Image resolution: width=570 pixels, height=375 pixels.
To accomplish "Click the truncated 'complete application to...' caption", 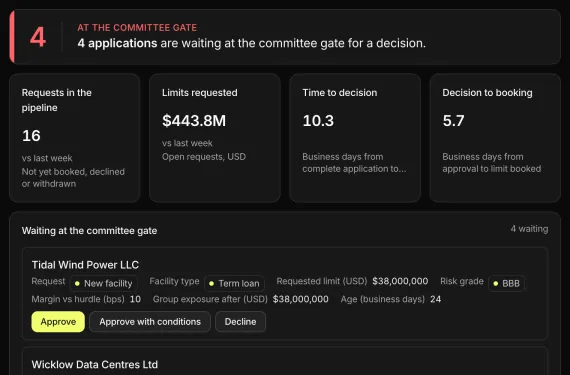I will [354, 169].
